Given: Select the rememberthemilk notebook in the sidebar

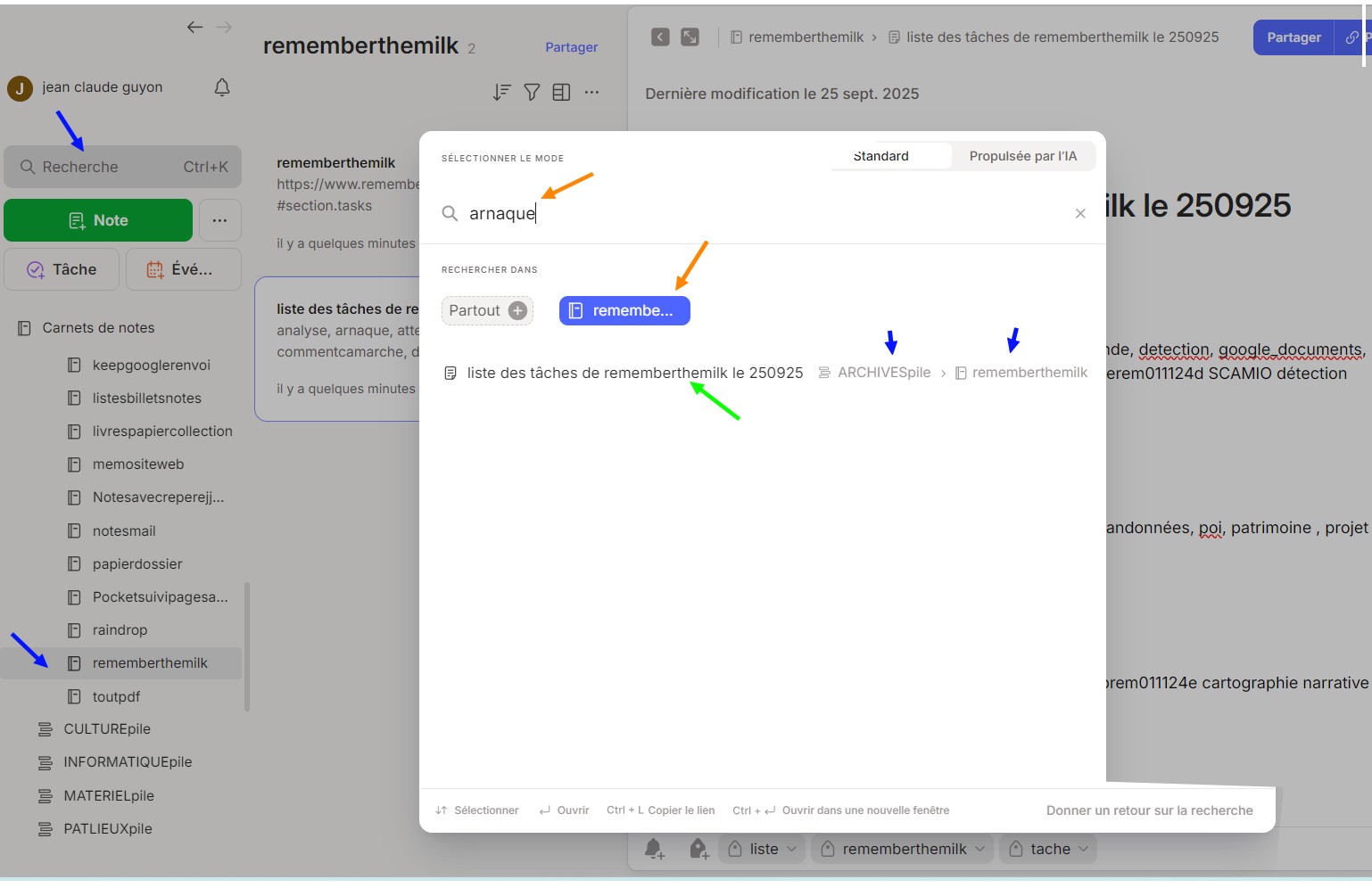Looking at the screenshot, I should point(121,663).
